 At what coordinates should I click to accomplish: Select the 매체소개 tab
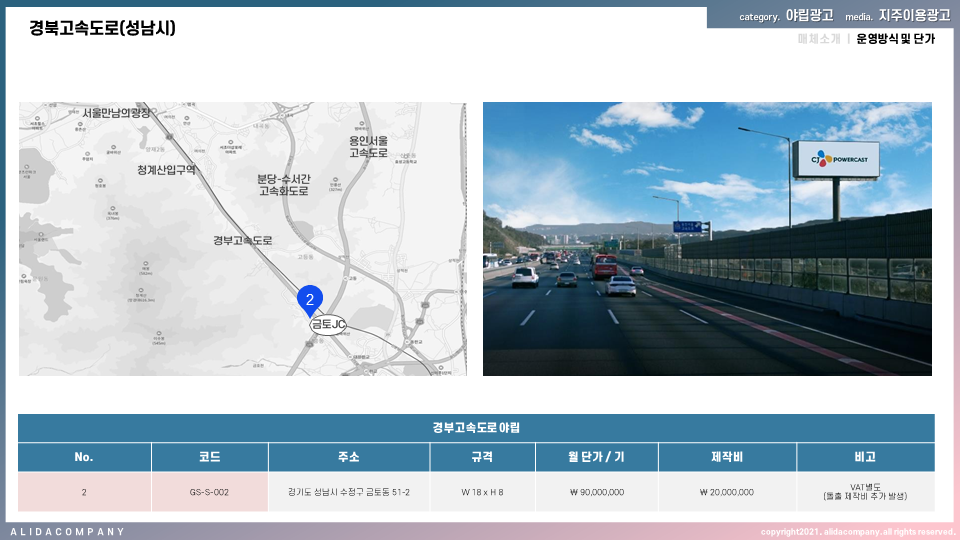(x=818, y=39)
